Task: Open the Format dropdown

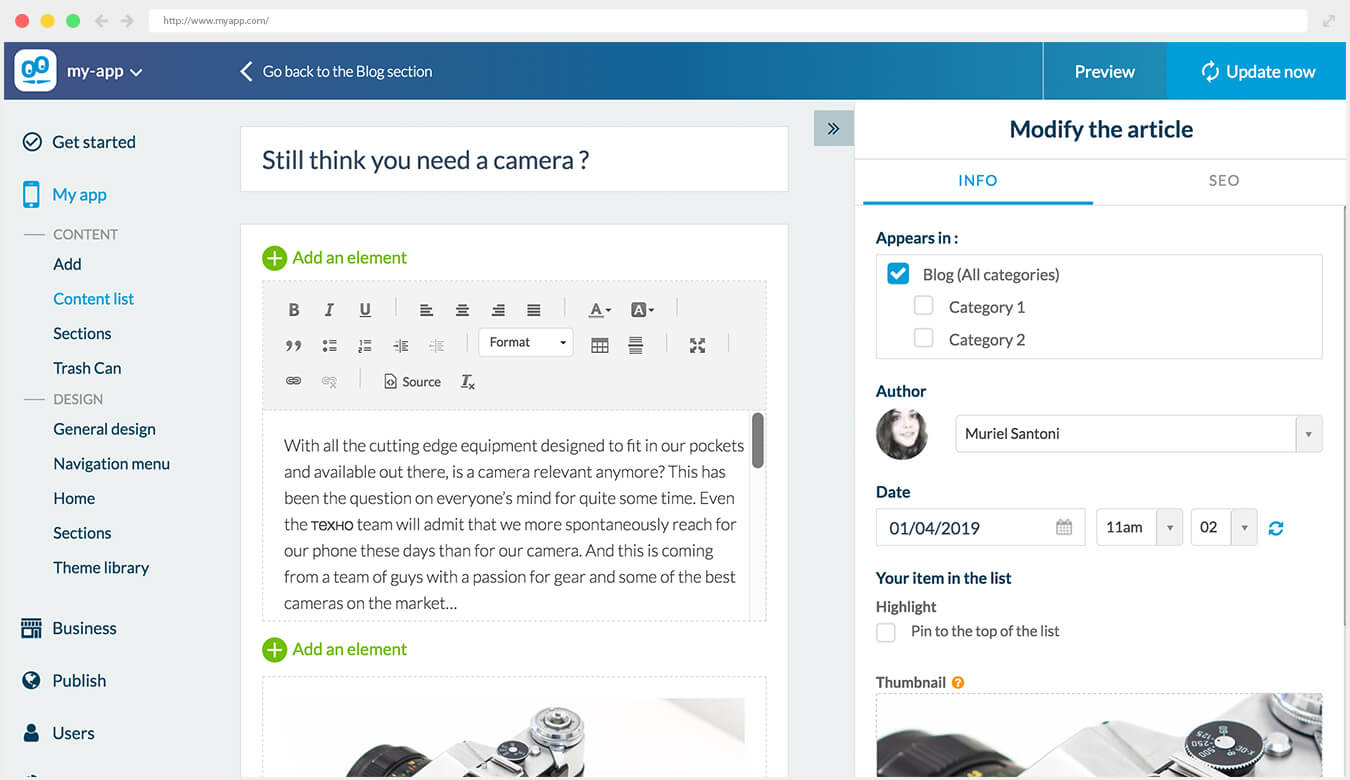Action: 526,342
